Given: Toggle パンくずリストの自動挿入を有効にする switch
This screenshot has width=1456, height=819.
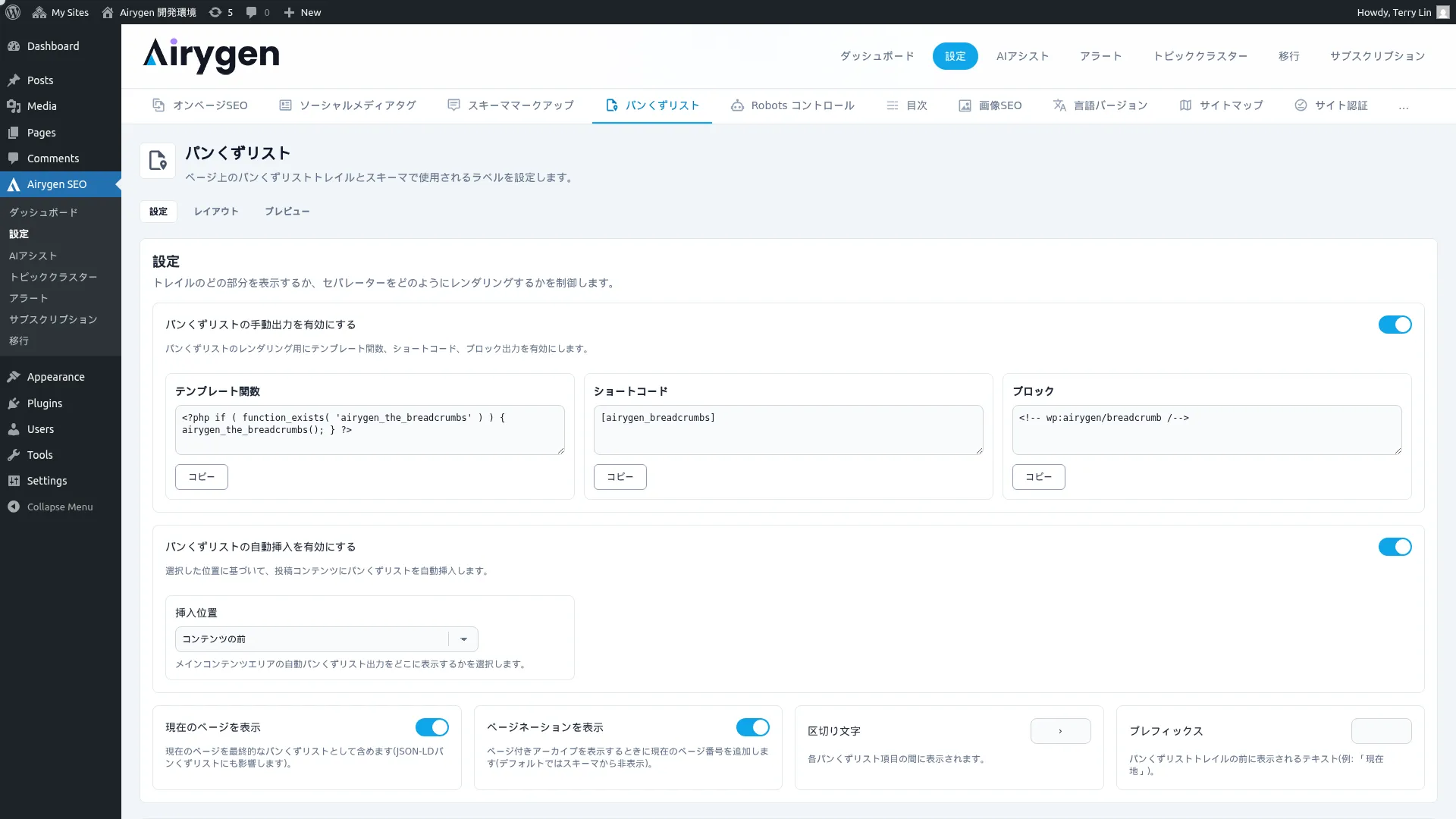Looking at the screenshot, I should coord(1395,547).
